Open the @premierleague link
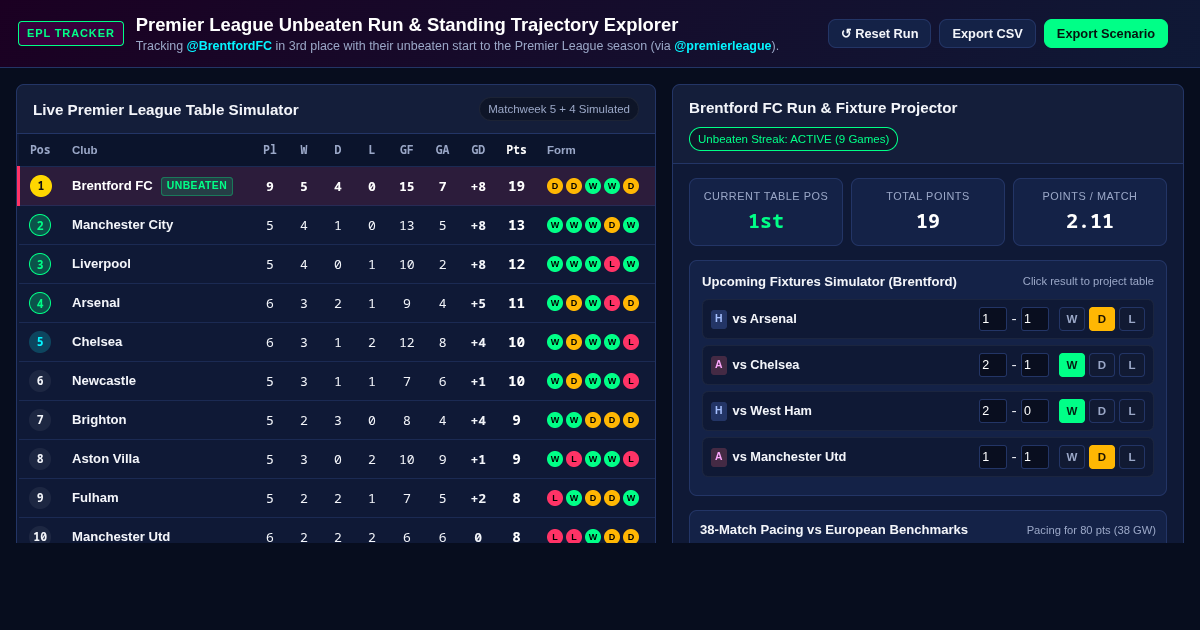 (723, 46)
